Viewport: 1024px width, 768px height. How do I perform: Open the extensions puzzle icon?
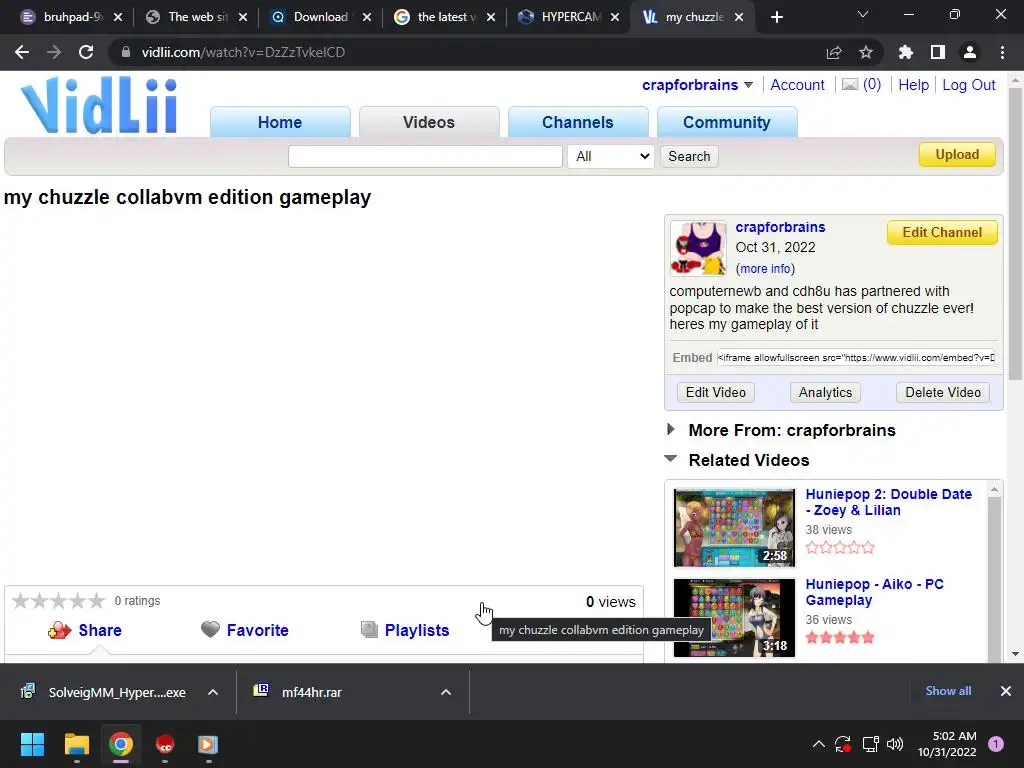905,52
